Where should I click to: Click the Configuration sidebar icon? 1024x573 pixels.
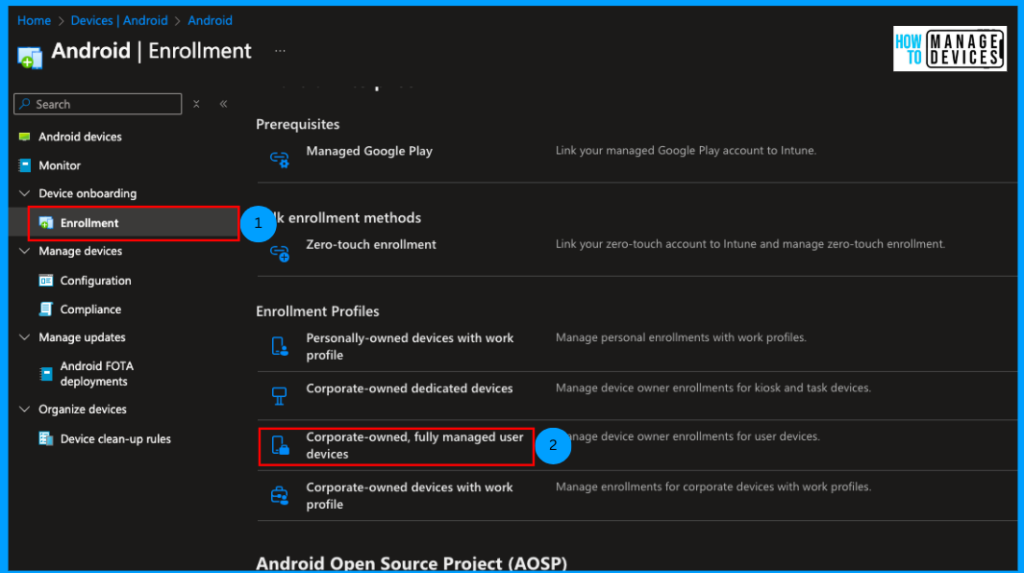coord(46,280)
